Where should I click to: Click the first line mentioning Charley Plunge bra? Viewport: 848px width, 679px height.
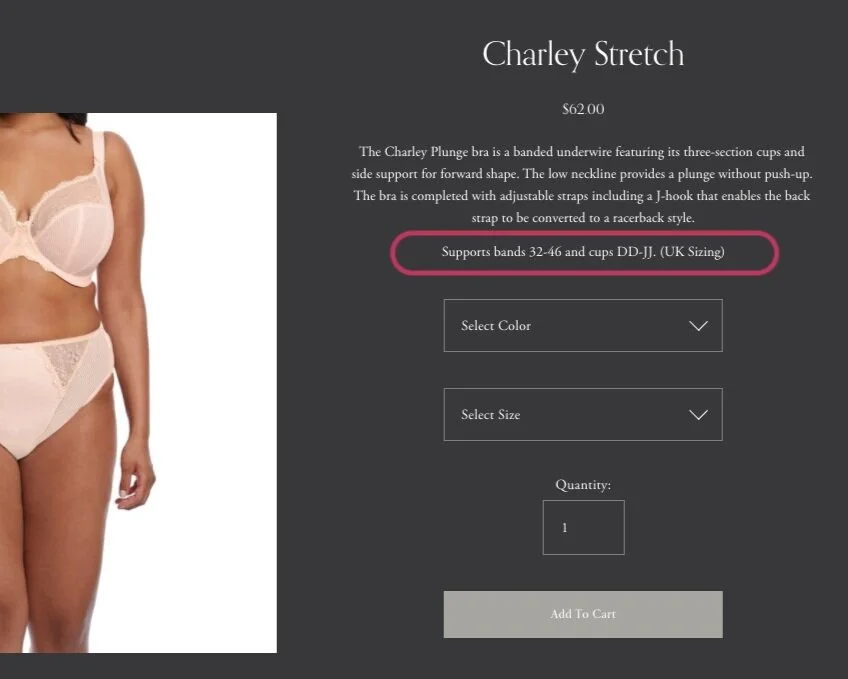tap(582, 152)
